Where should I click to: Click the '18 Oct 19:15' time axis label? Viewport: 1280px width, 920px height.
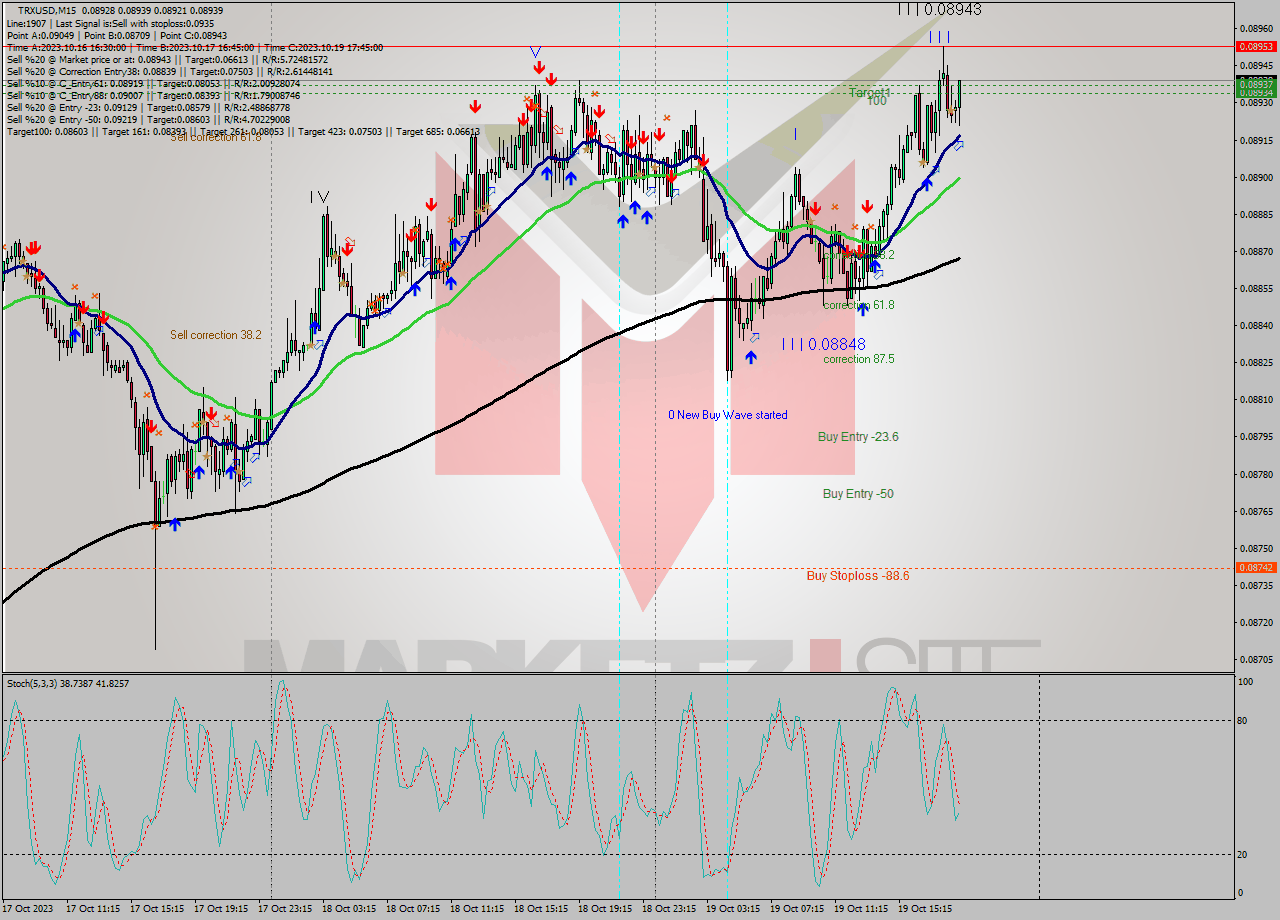605,909
